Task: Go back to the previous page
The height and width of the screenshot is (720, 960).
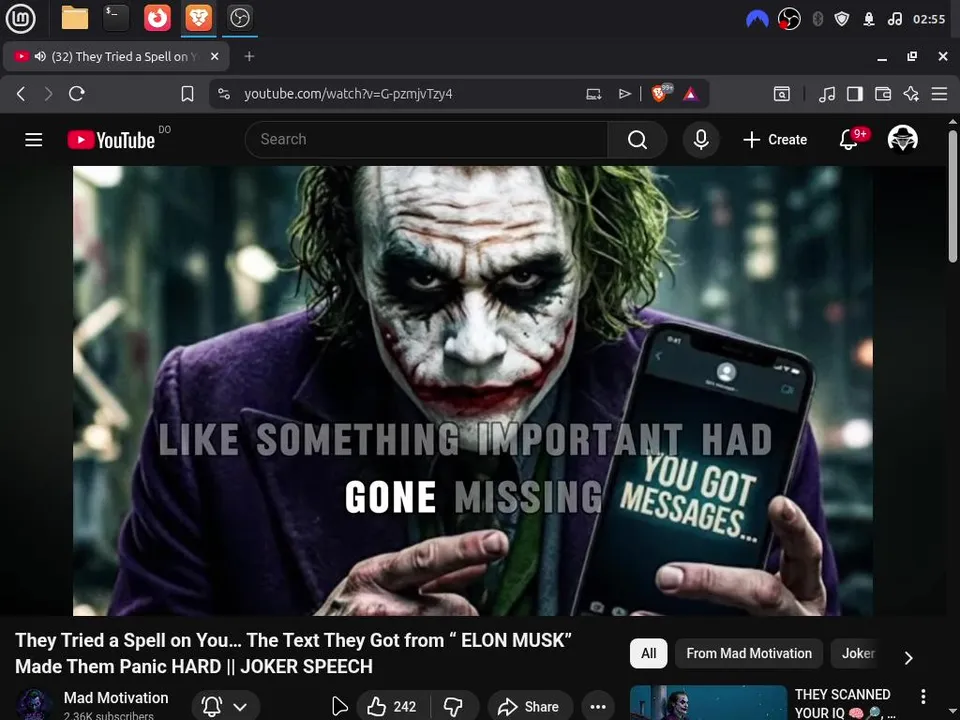Action: (x=21, y=94)
